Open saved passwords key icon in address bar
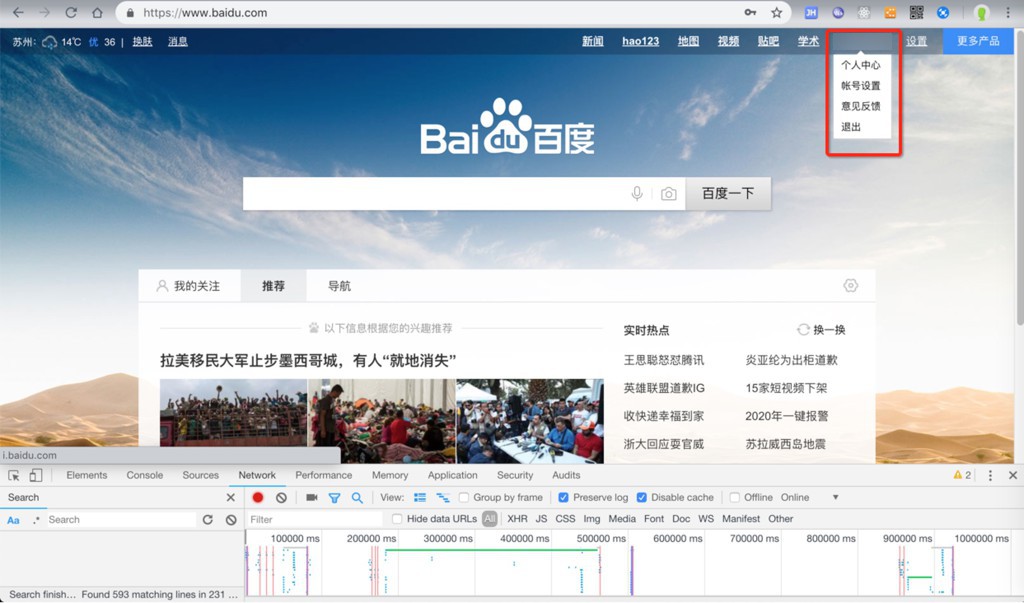1024x603 pixels. (750, 12)
